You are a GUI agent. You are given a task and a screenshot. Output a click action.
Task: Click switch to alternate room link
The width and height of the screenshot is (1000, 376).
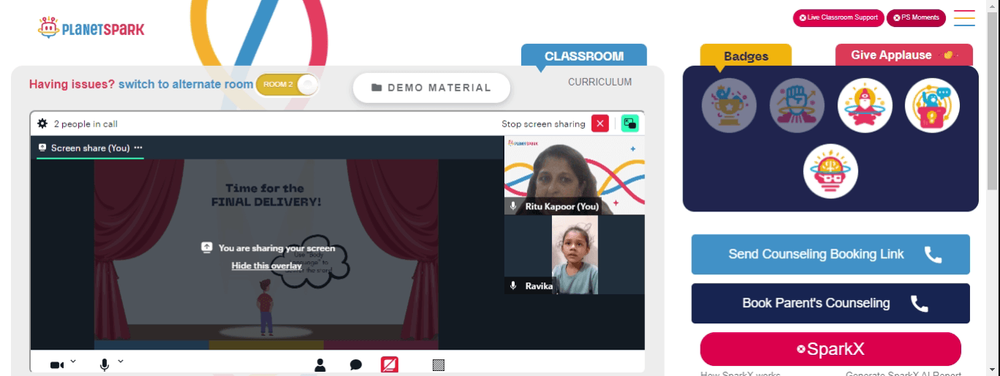point(186,84)
